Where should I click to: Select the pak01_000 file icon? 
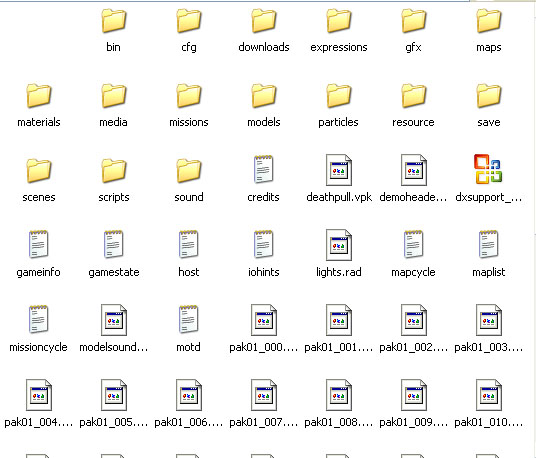coord(264,320)
